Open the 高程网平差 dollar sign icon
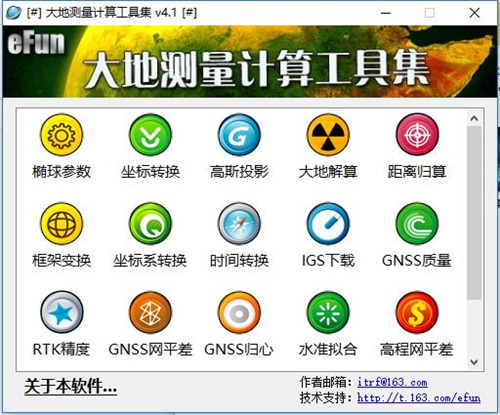 click(x=417, y=312)
